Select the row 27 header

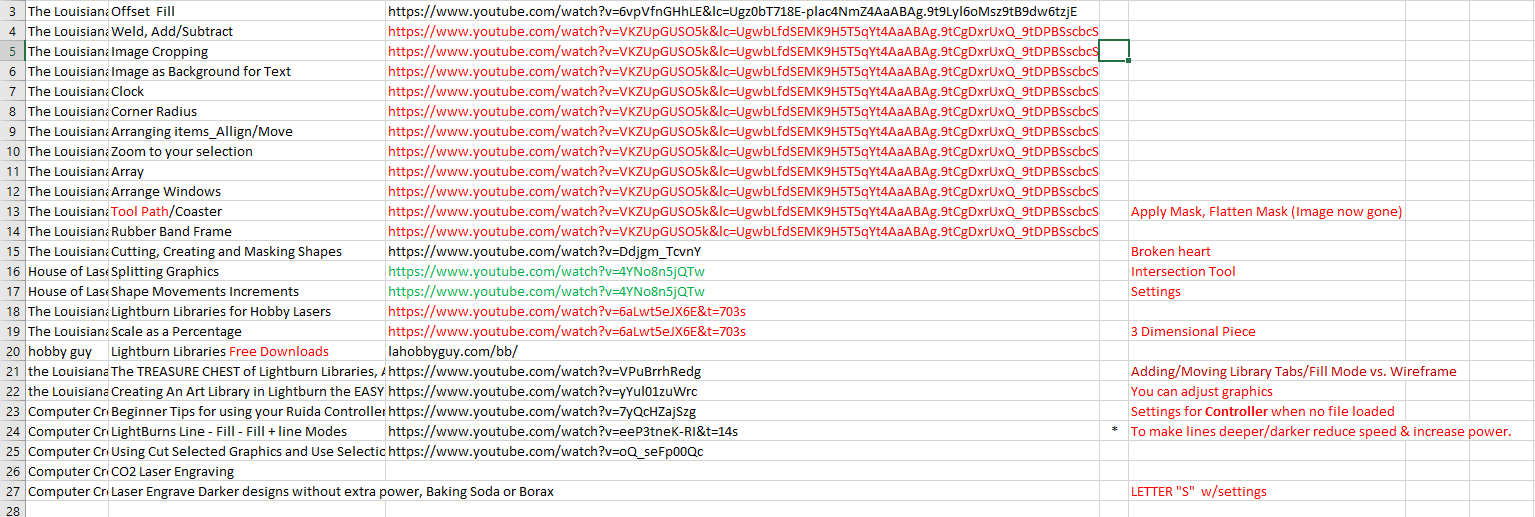coord(13,491)
